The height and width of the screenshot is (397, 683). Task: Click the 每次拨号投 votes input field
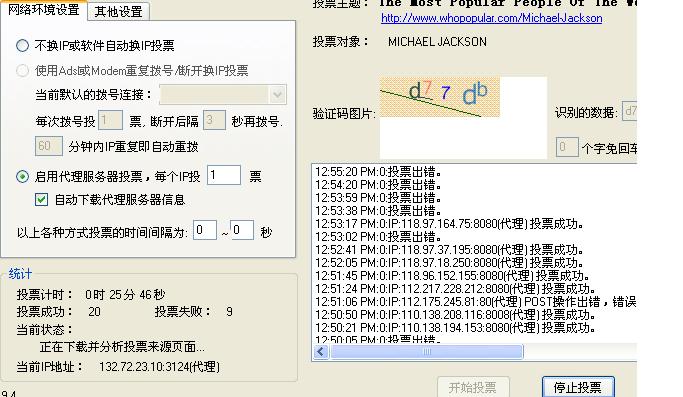point(110,120)
